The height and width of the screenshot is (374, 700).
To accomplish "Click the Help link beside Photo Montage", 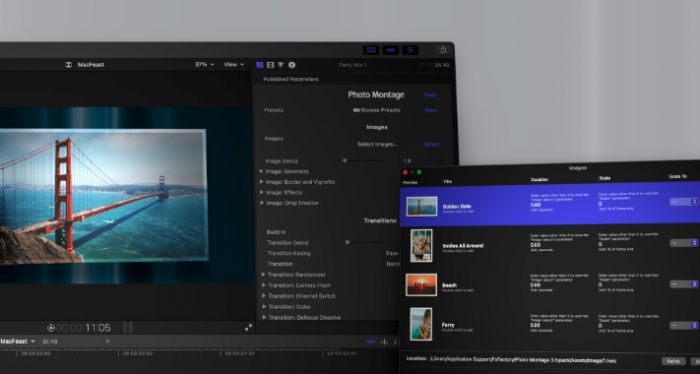I will (x=430, y=95).
